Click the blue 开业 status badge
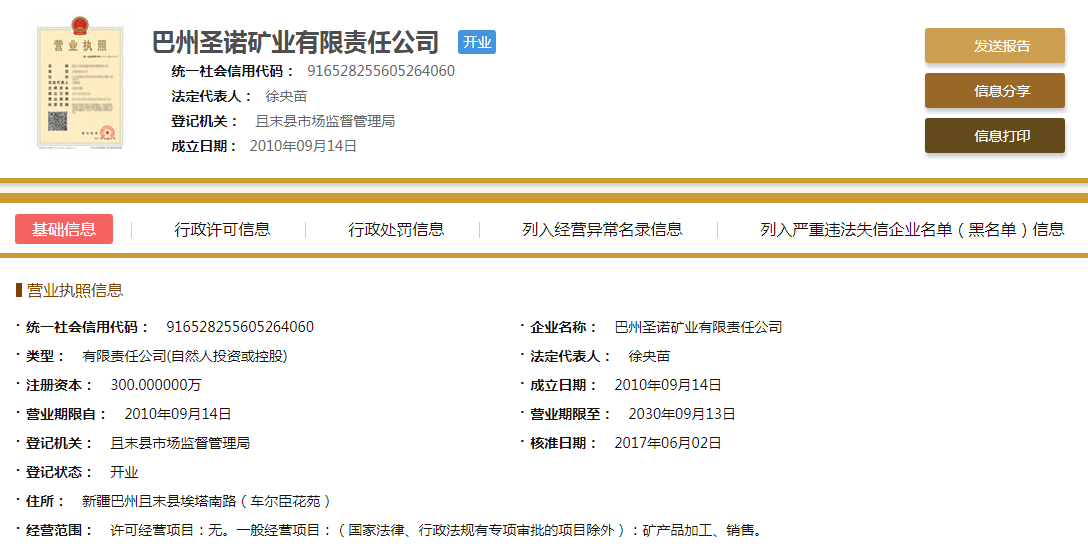Viewport: 1088px width, 555px height. point(477,42)
